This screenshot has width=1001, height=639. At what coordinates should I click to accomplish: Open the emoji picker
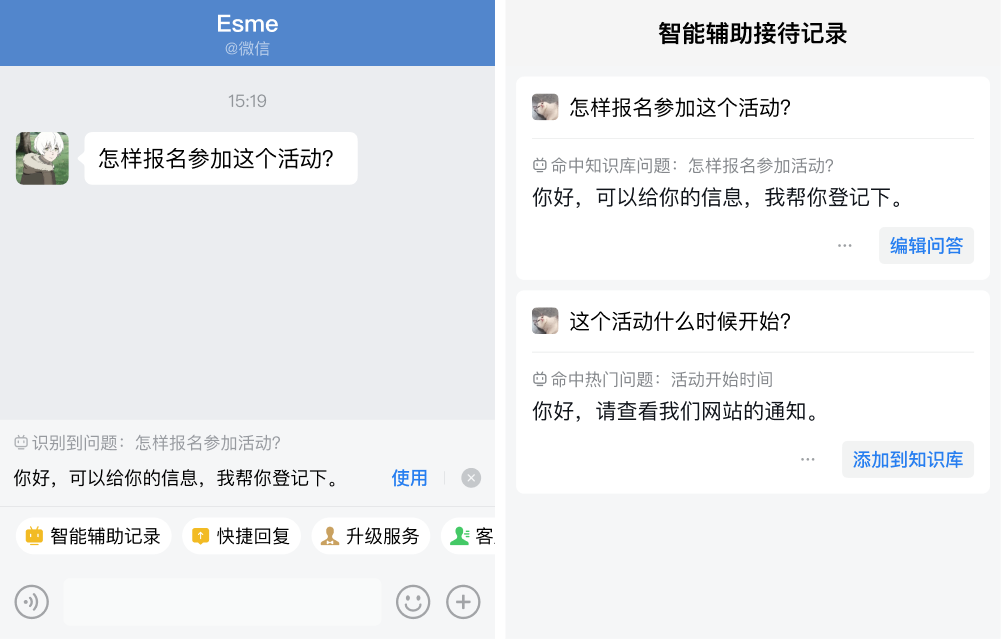pyautogui.click(x=413, y=602)
